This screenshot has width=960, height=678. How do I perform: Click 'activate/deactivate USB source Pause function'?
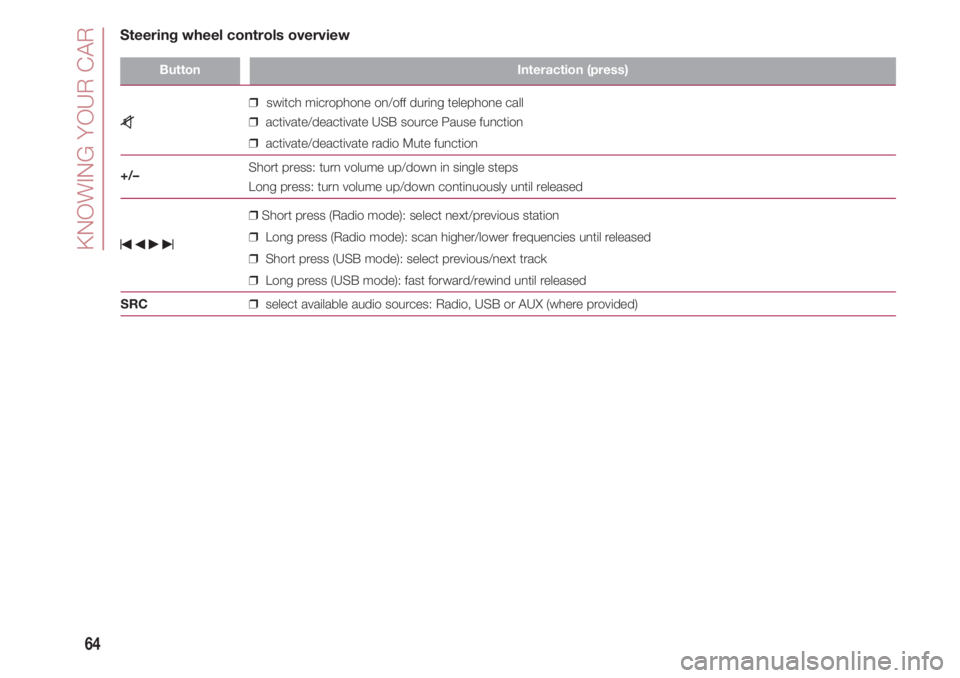[394, 122]
